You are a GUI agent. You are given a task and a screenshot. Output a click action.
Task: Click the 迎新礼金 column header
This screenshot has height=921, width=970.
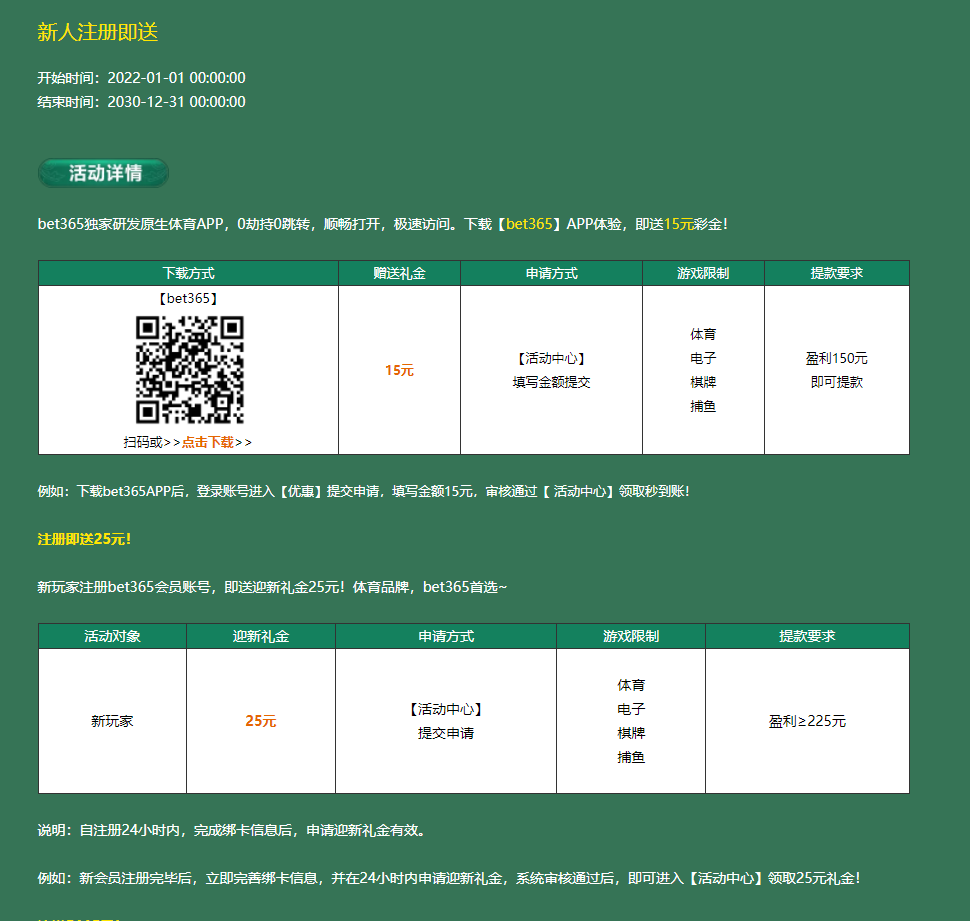[261, 636]
